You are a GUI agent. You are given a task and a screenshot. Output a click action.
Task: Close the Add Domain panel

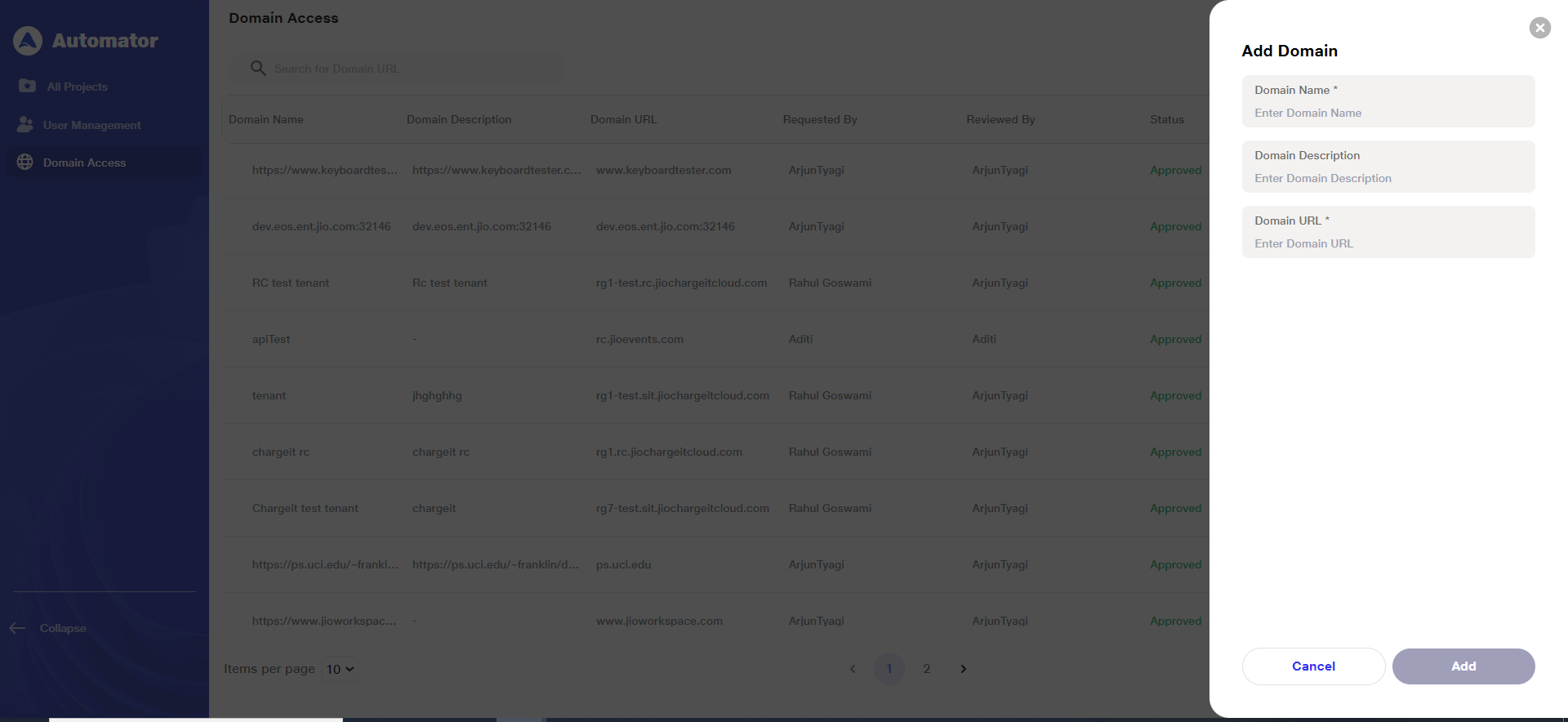coord(1539,28)
